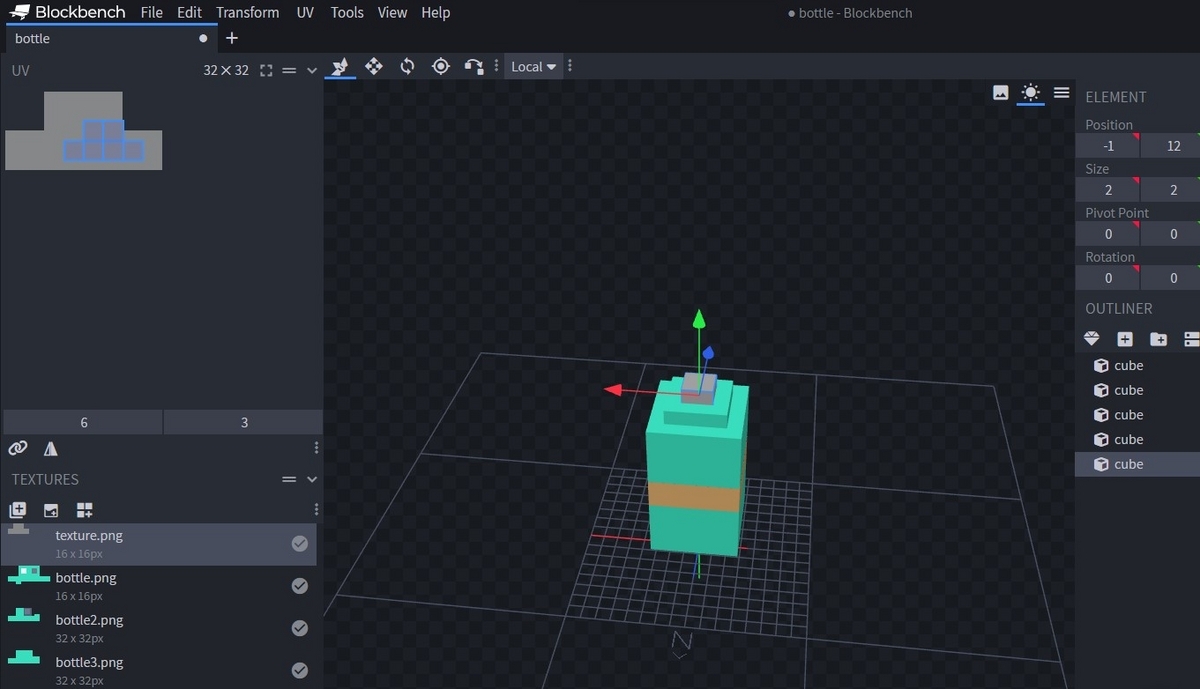This screenshot has width=1200, height=689.
Task: Toggle the UV mirror icon
Action: click(x=51, y=449)
